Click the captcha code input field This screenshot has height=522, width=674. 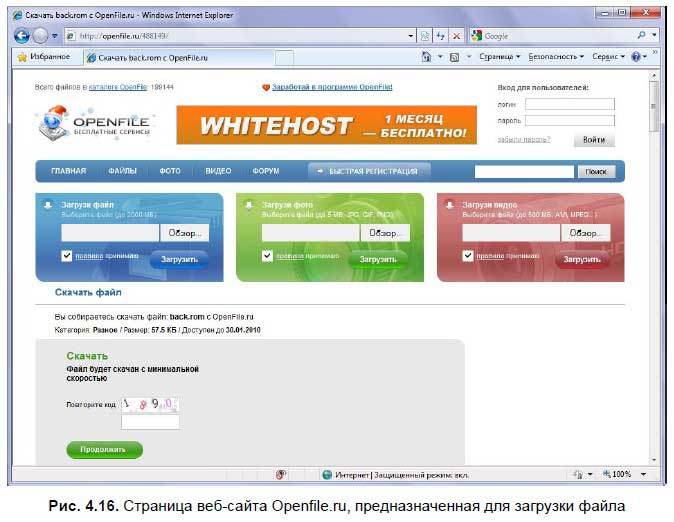(x=150, y=423)
